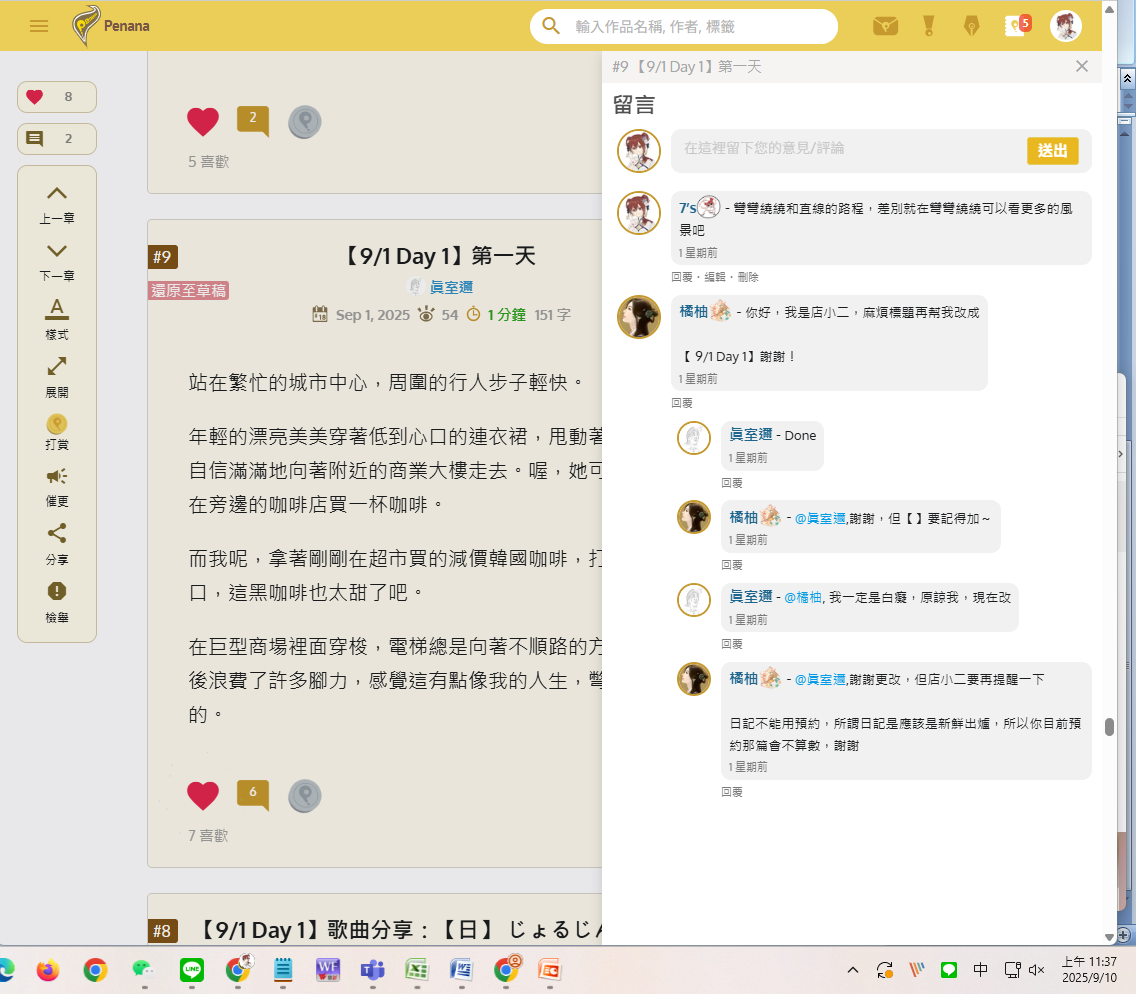Screen dimensions: 1136x994
Task: Click 刪除 under the 7's comment
Action: coord(748,277)
